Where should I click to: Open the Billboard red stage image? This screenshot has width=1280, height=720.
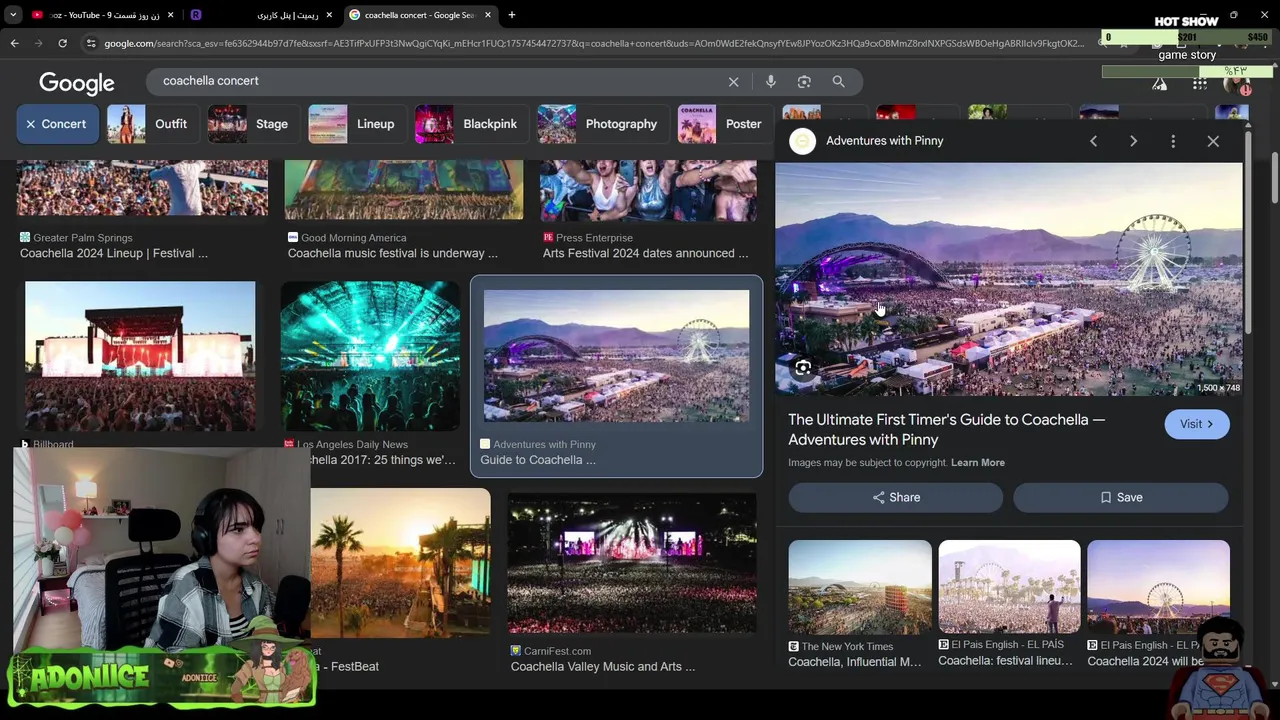coord(140,356)
